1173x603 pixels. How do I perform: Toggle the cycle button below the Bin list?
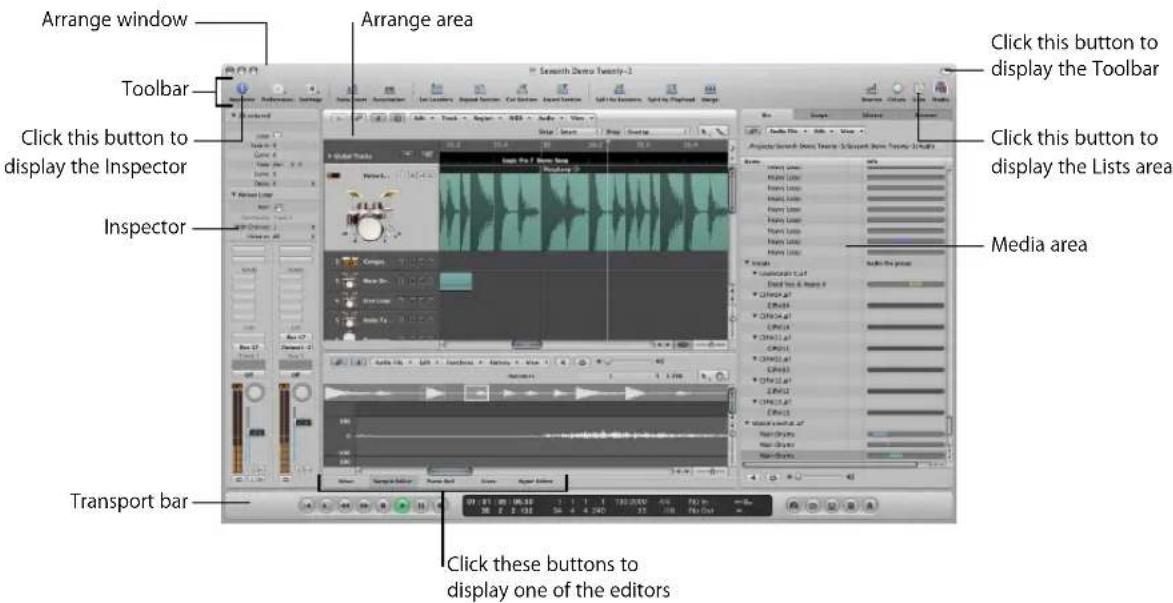pos(773,477)
